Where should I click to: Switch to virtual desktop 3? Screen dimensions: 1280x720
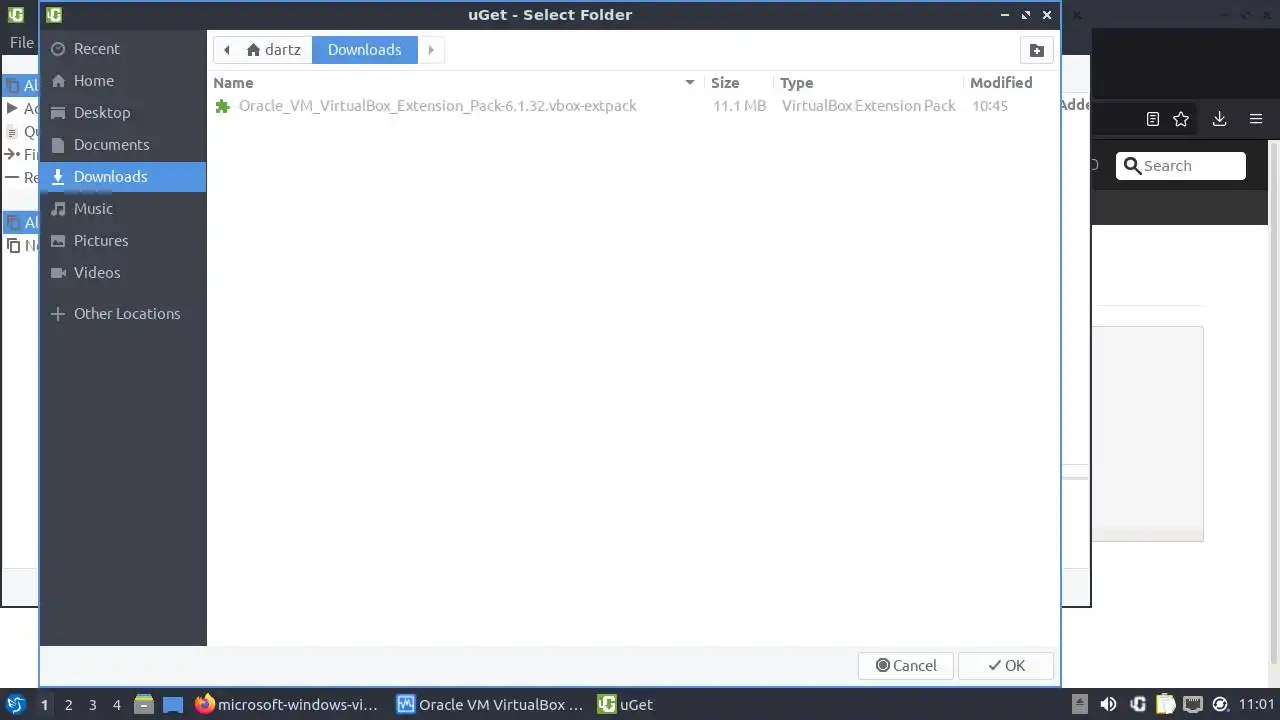(x=92, y=705)
